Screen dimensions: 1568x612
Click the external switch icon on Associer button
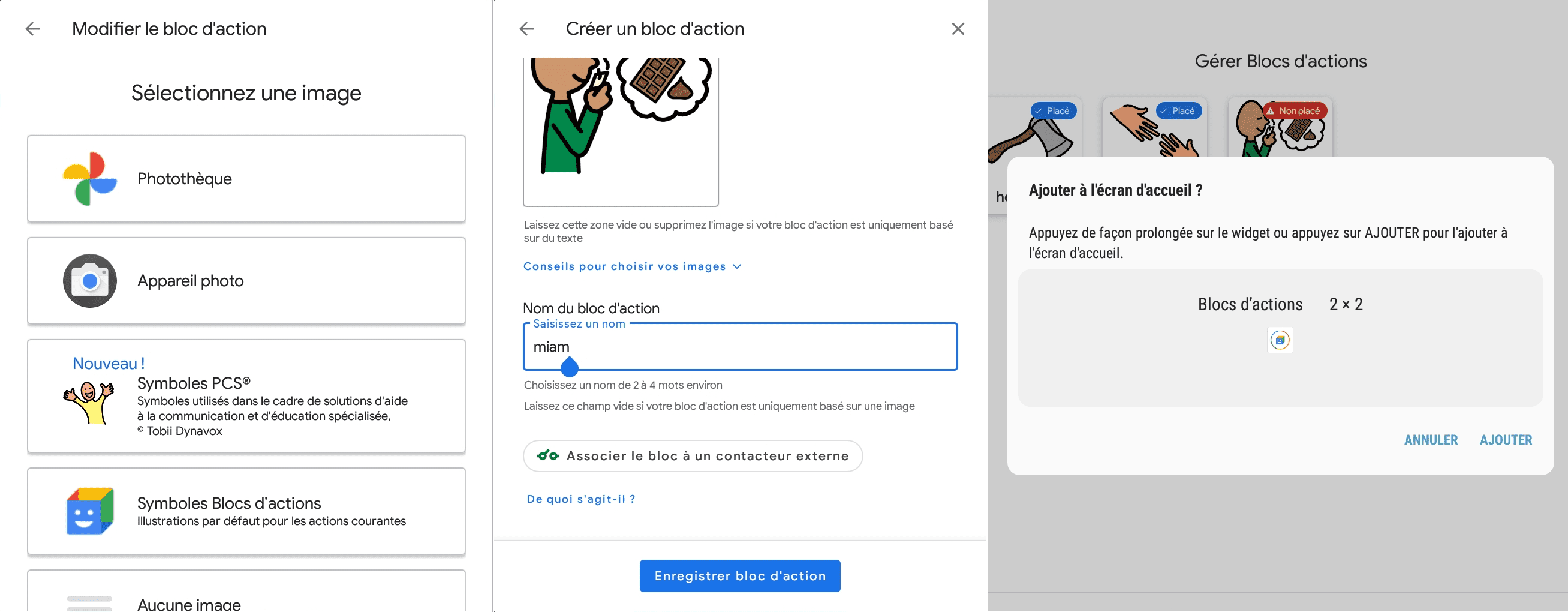[x=547, y=455]
